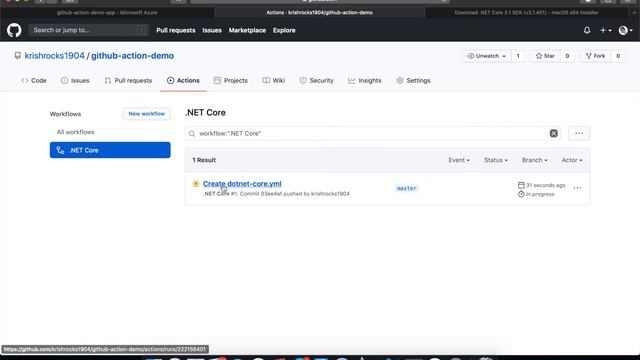Click the master branch label
Image resolution: width=640 pixels, height=360 pixels.
(407, 188)
